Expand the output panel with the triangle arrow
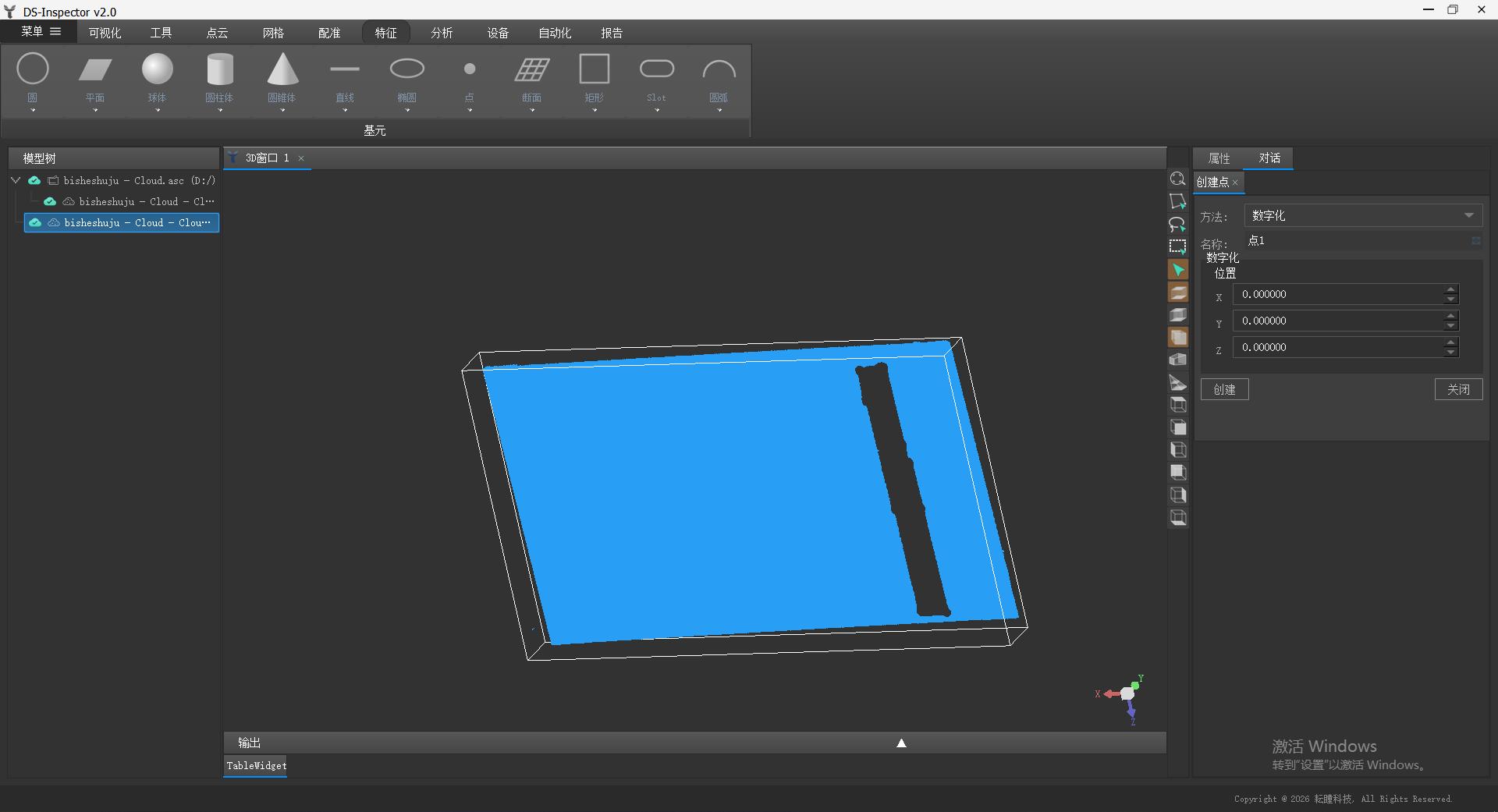This screenshot has width=1498, height=812. [901, 743]
